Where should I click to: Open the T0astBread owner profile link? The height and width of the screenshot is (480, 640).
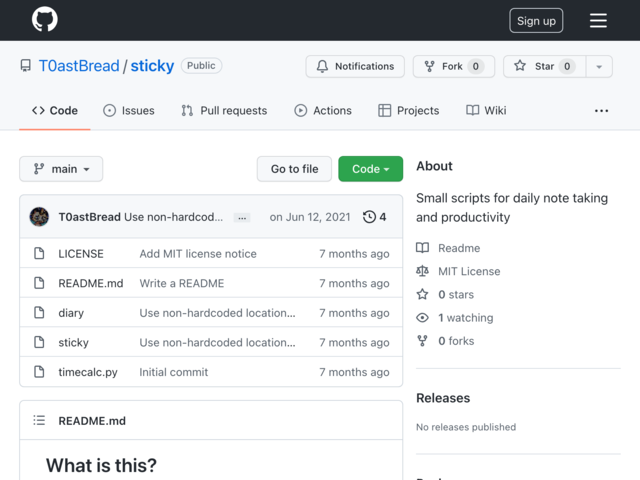[79, 66]
